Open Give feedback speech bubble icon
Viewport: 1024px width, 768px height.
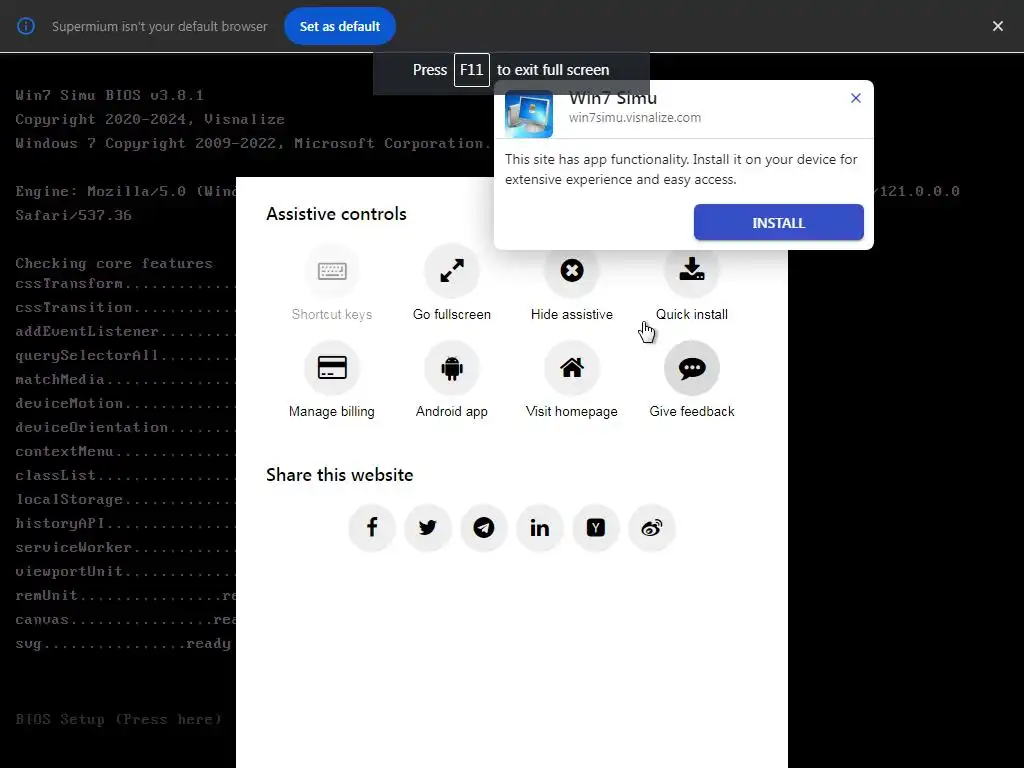pos(692,368)
